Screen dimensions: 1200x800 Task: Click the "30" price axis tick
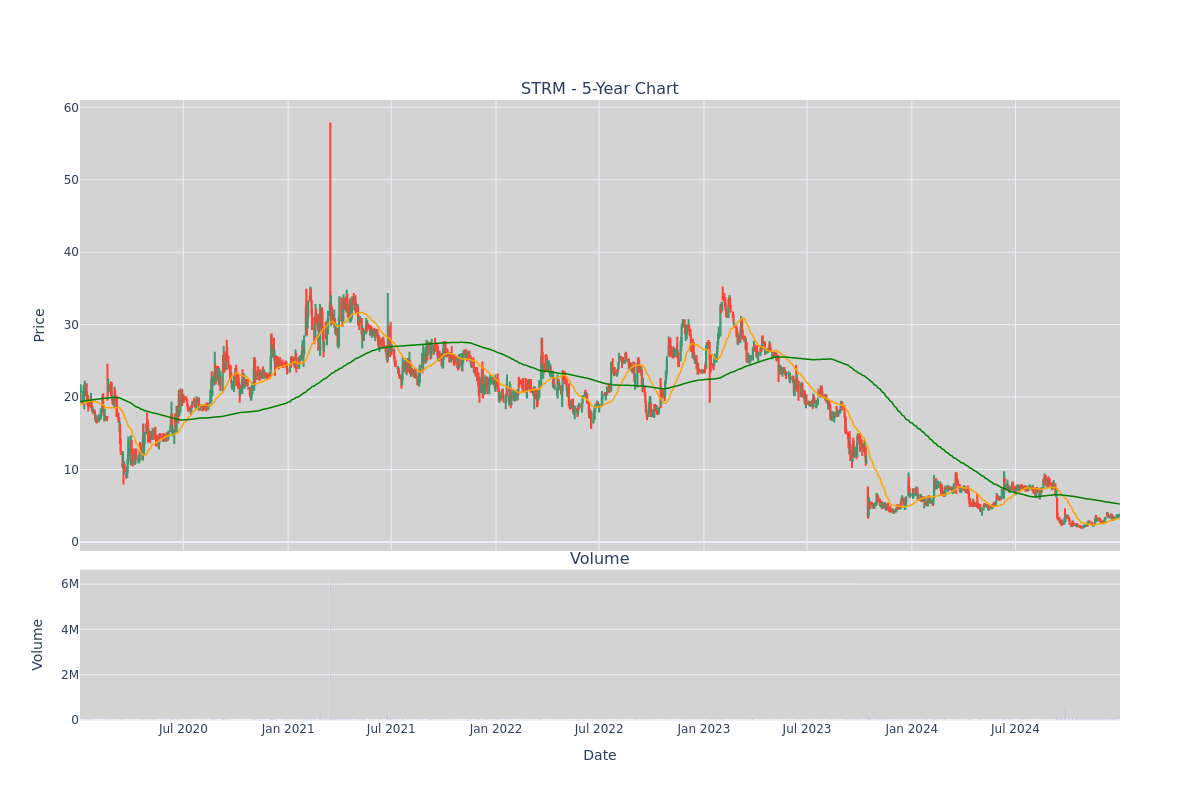71,325
